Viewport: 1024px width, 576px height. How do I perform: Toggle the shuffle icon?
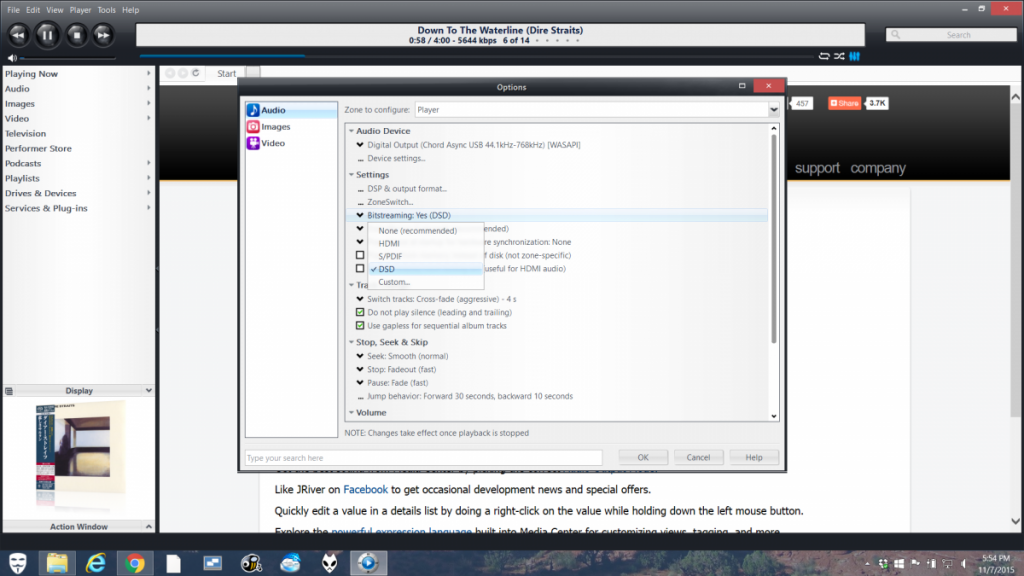[839, 56]
